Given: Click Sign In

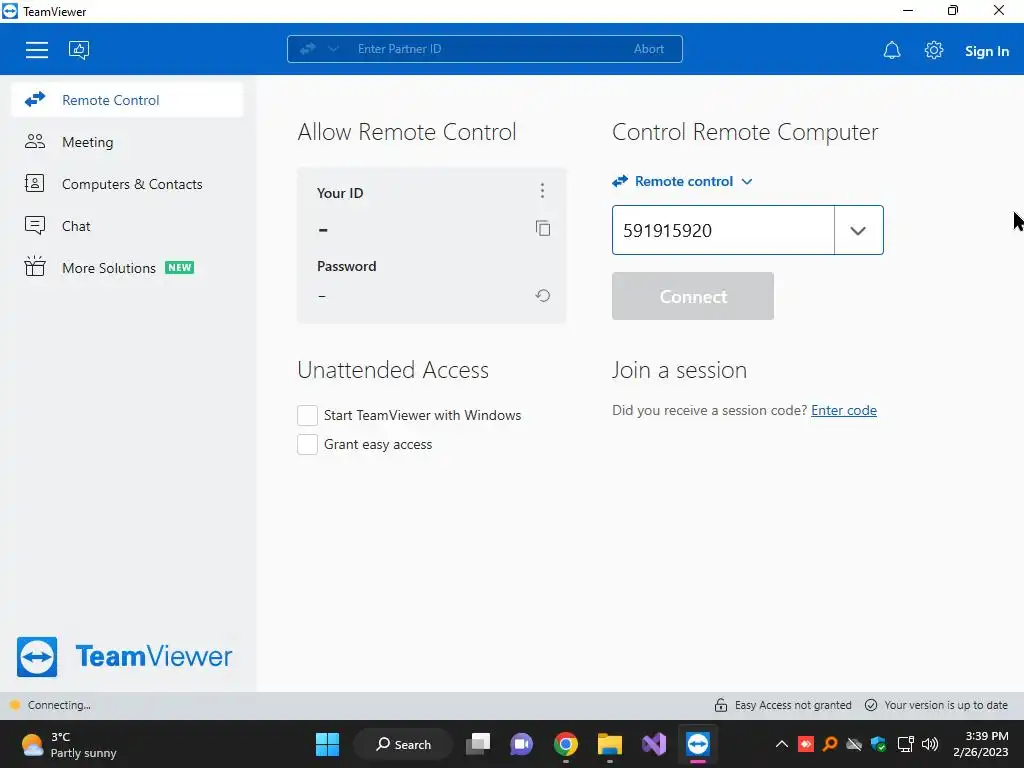Looking at the screenshot, I should point(987,51).
